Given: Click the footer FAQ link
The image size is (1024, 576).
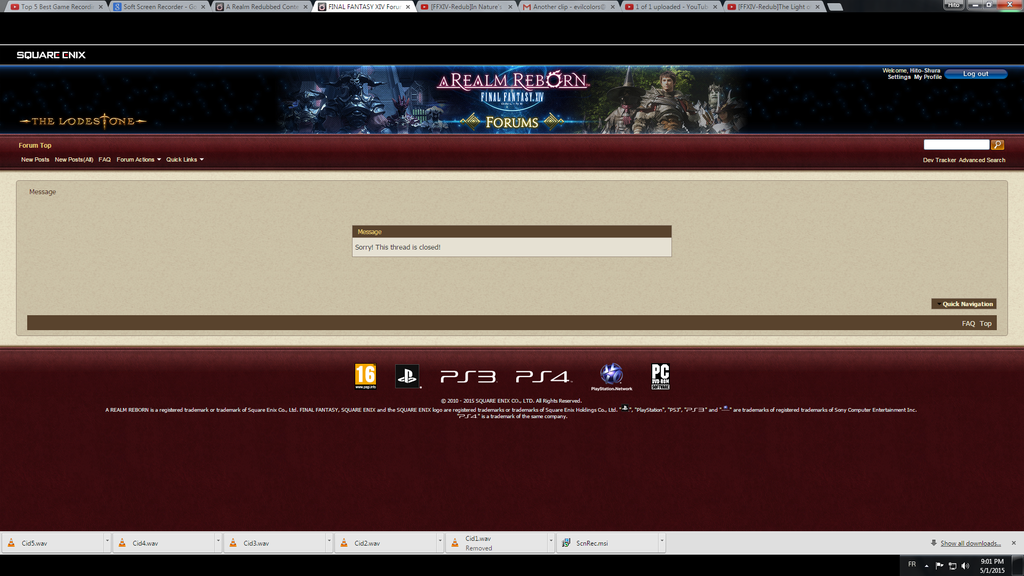Looking at the screenshot, I should click(968, 323).
